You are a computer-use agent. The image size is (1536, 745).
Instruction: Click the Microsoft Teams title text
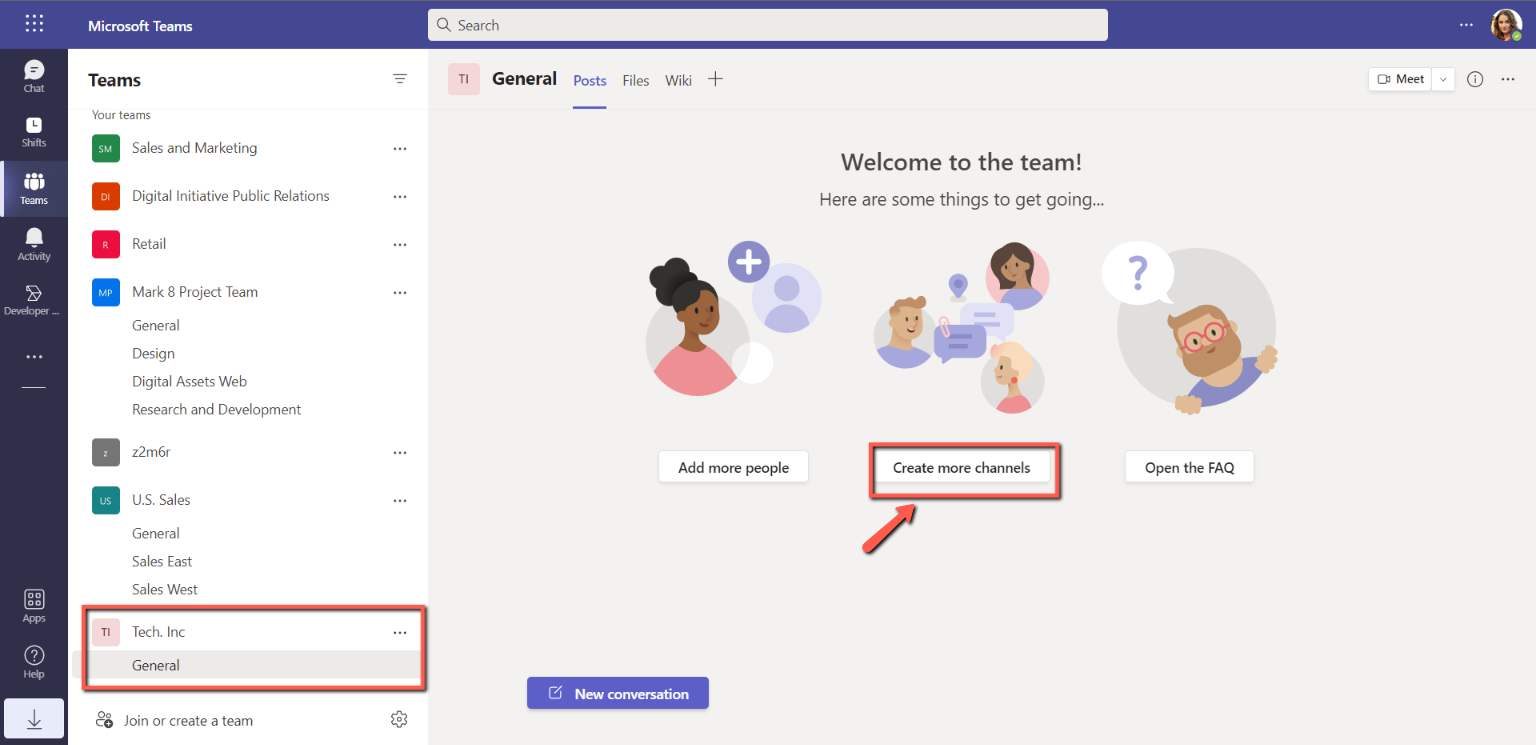pos(140,25)
